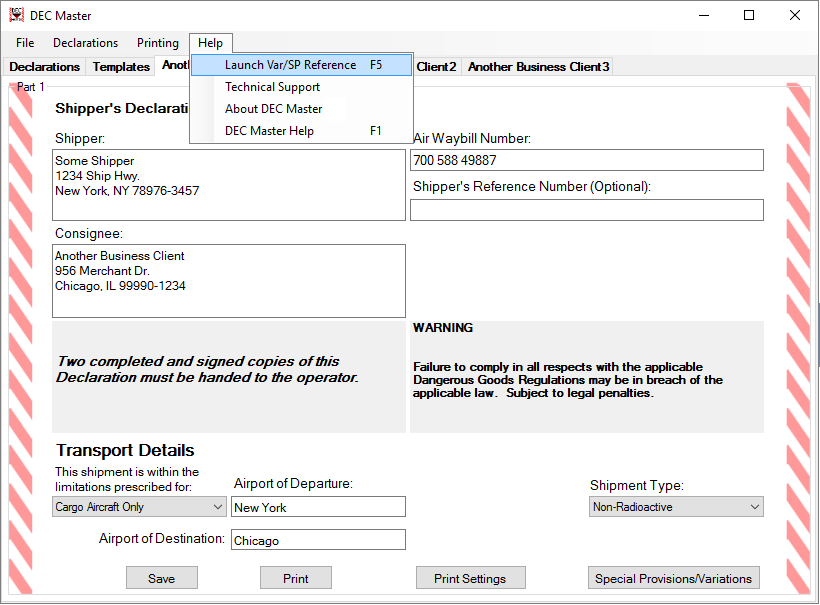
Task: Expand the Shipment Type Non-Radioactive dropdown
Action: point(676,507)
